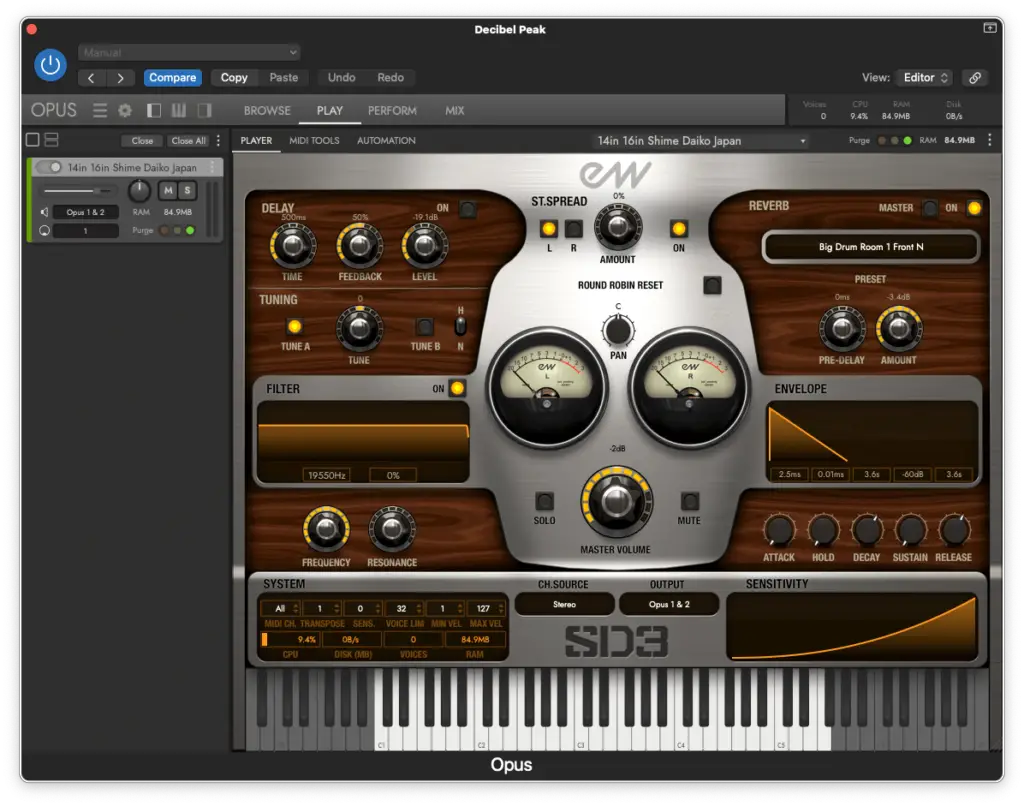Image resolution: width=1024 pixels, height=806 pixels.
Task: Select stacked instrument list view icon
Action: coord(52,140)
